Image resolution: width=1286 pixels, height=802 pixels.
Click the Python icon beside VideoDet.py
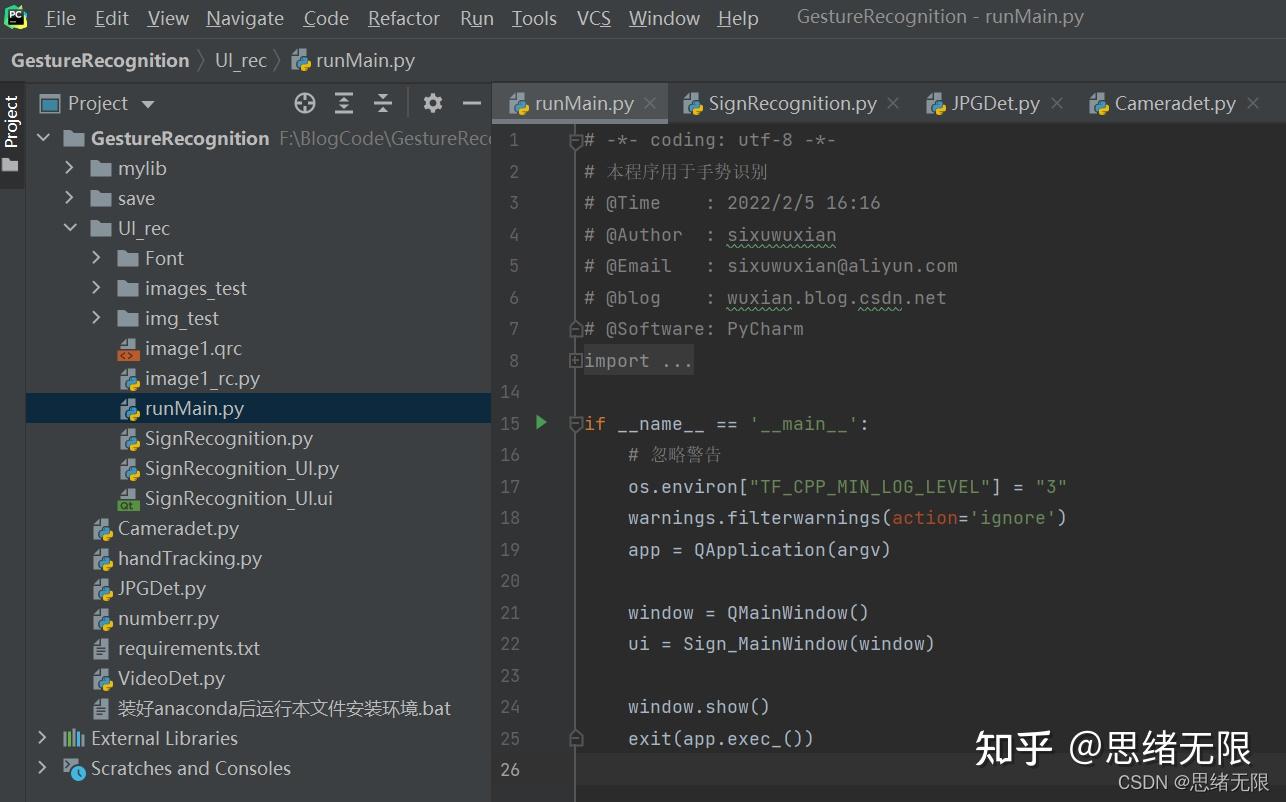tap(101, 679)
